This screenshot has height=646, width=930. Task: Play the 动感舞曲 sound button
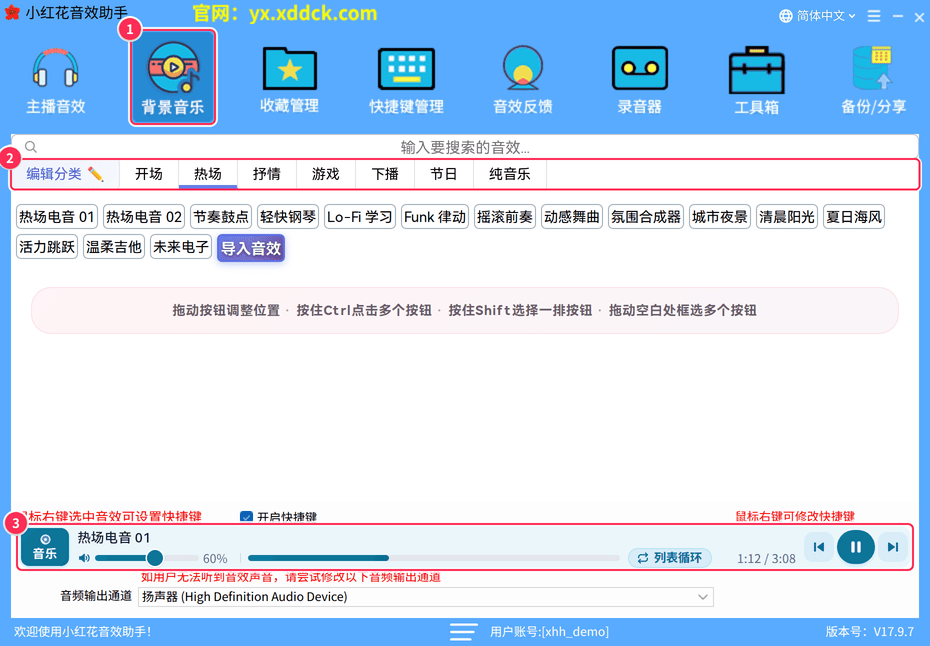tap(572, 217)
